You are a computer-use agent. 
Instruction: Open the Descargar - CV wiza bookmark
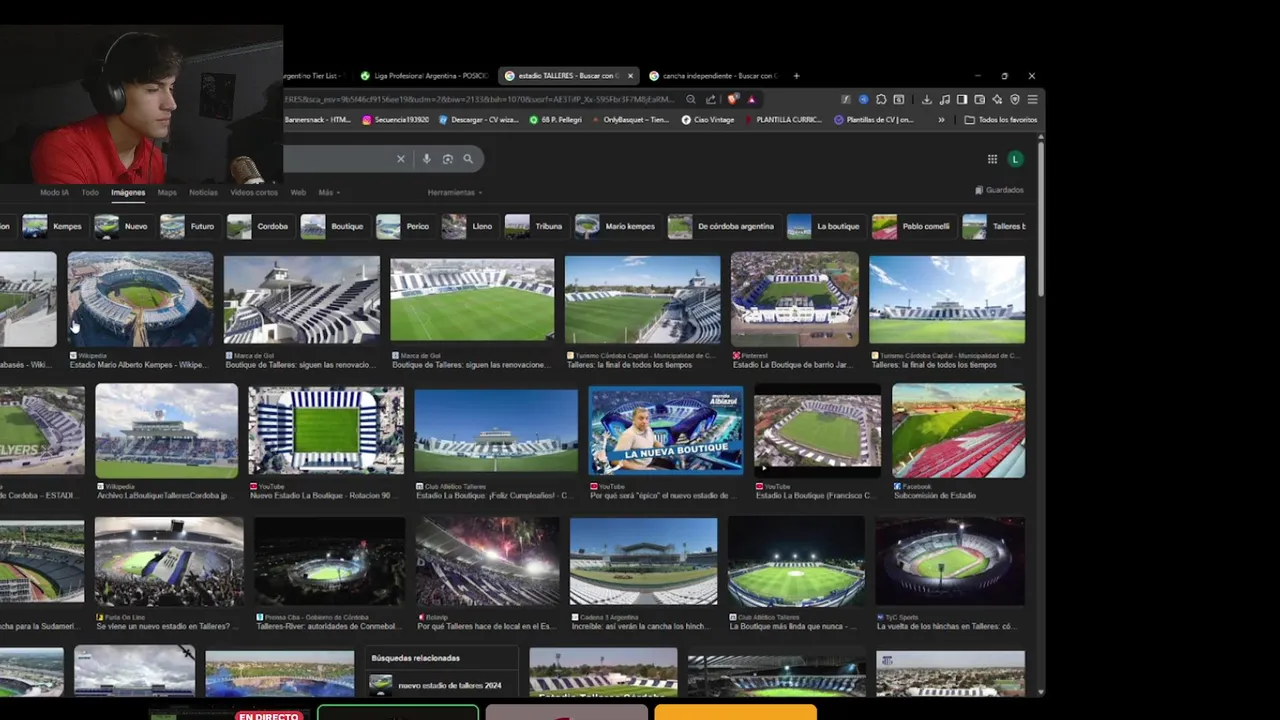click(x=478, y=120)
